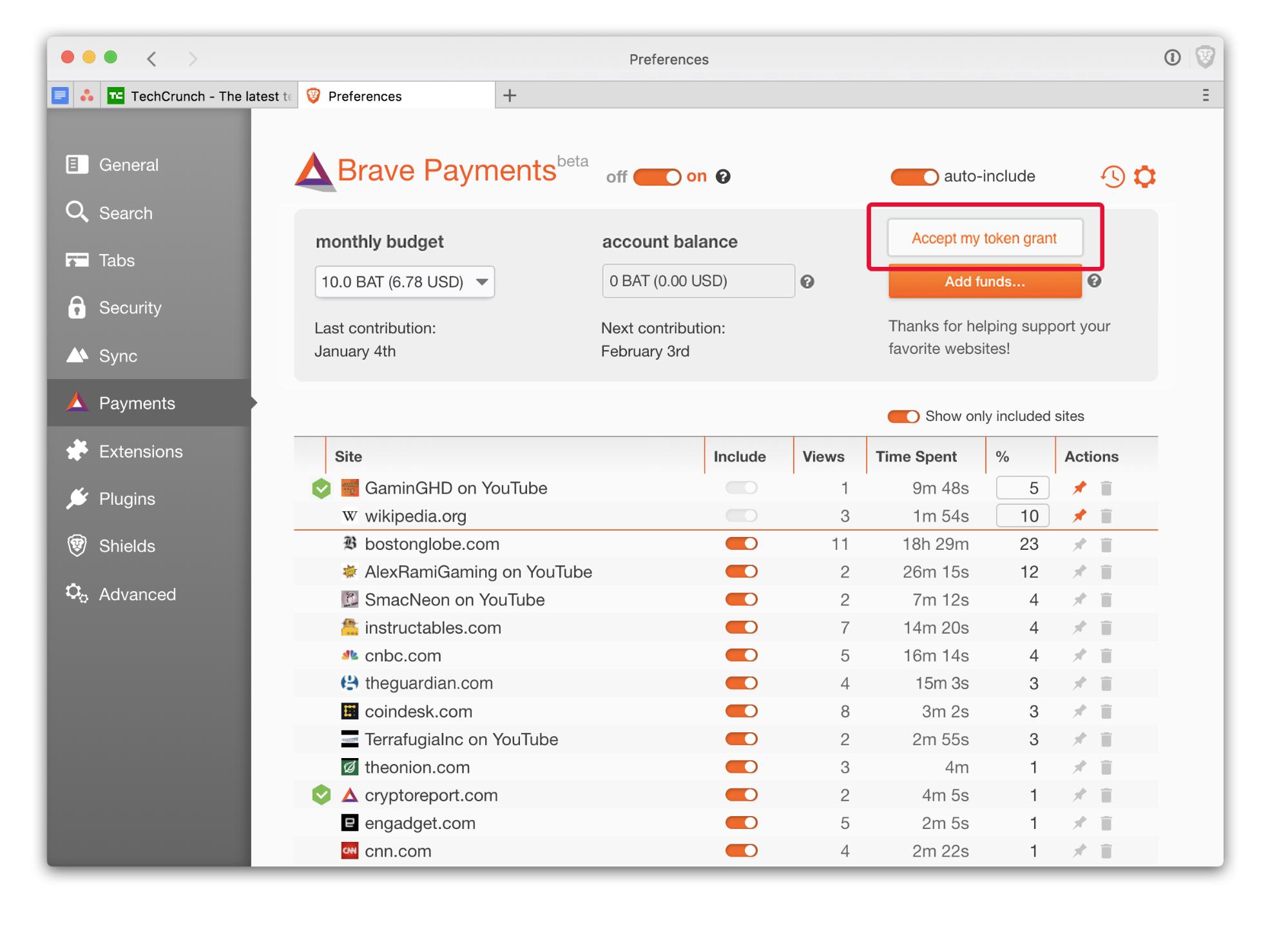Click the Brave lion shield icon in title bar
Screen dimensions: 1288x945
point(1205,57)
